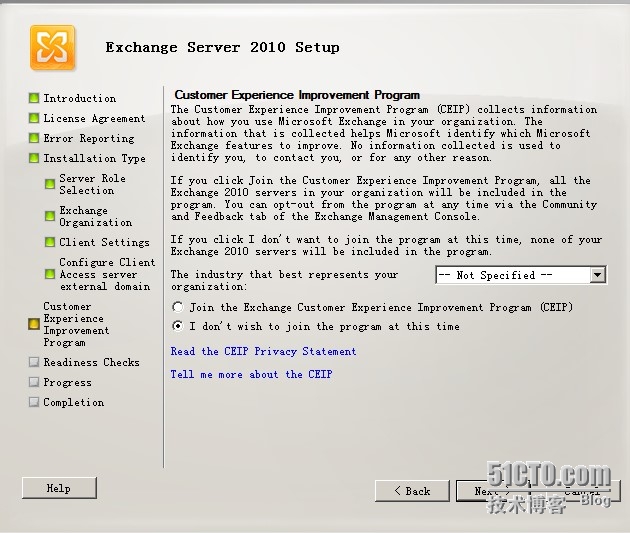Click the green Introduction step indicator
This screenshot has height=533, width=630.
[34, 98]
